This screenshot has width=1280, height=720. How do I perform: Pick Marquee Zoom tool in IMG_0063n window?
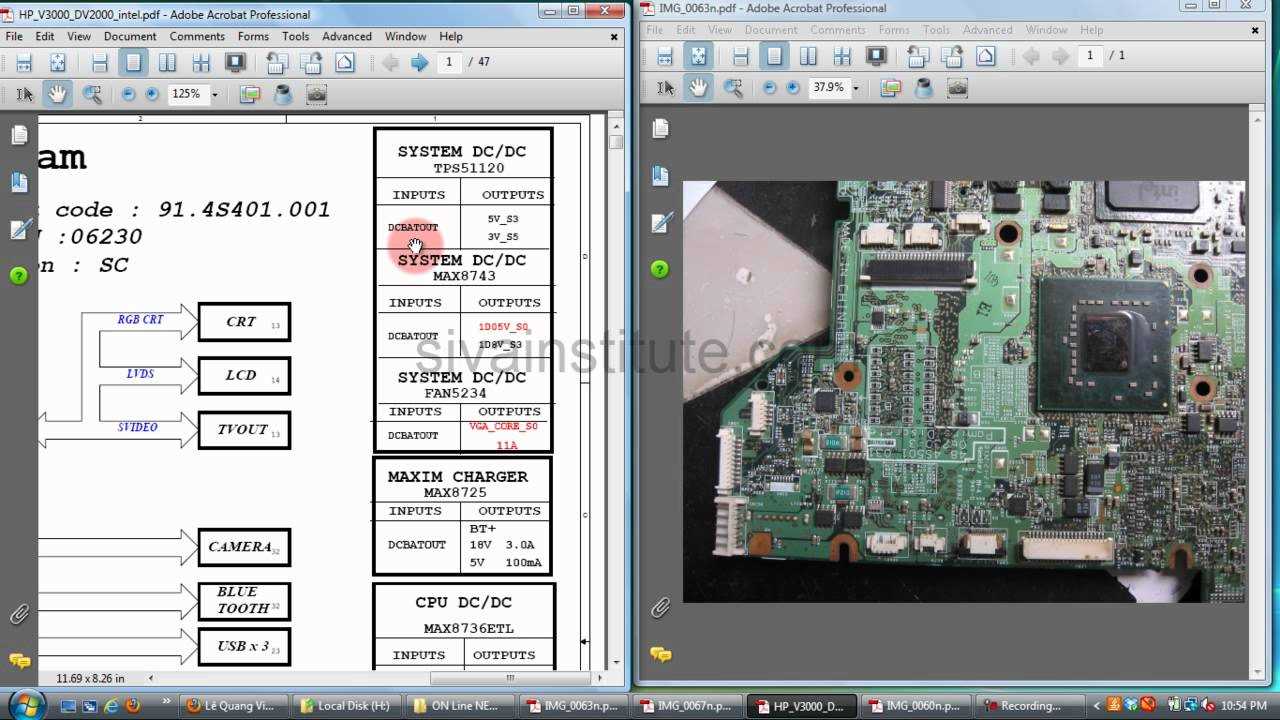point(733,87)
